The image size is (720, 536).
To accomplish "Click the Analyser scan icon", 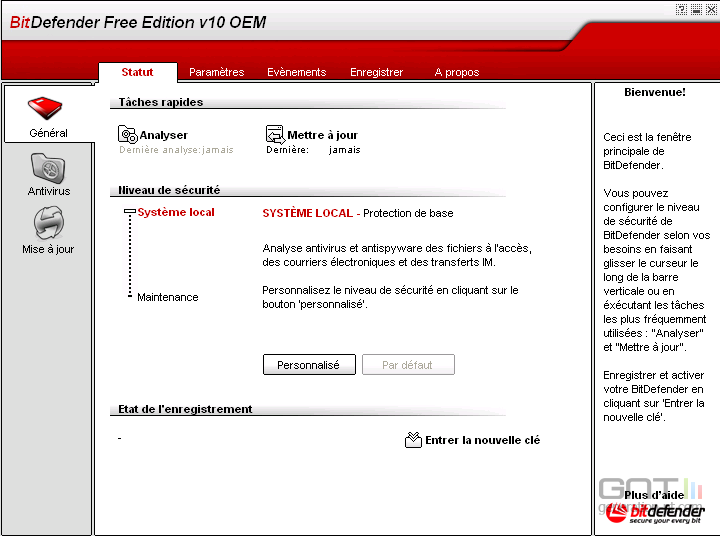I will 128,134.
